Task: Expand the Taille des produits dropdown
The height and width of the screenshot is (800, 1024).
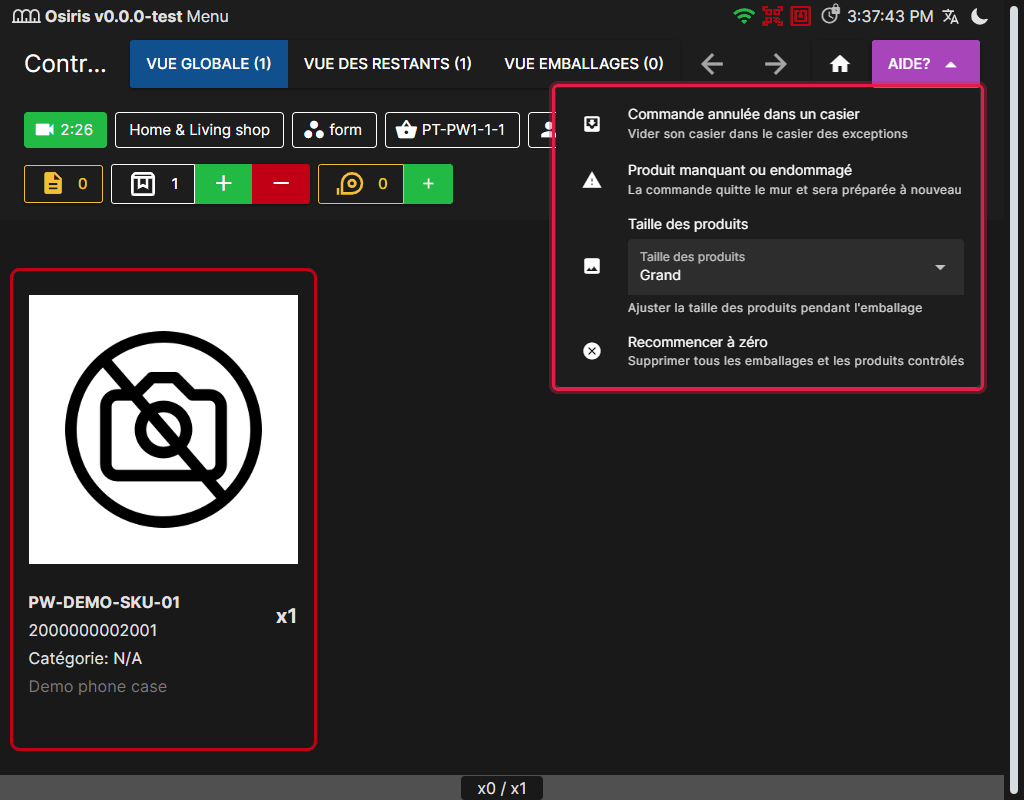Action: pos(795,267)
